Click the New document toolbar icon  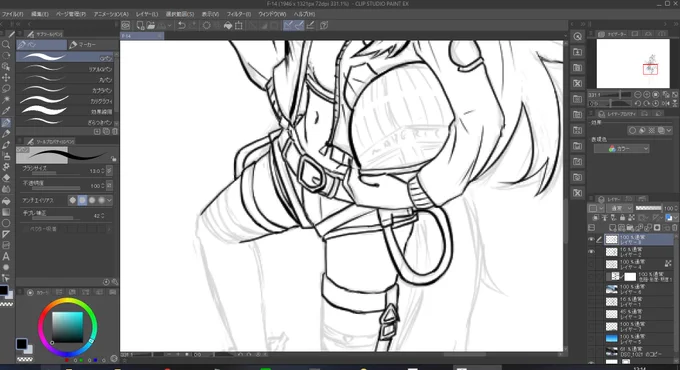(140, 25)
